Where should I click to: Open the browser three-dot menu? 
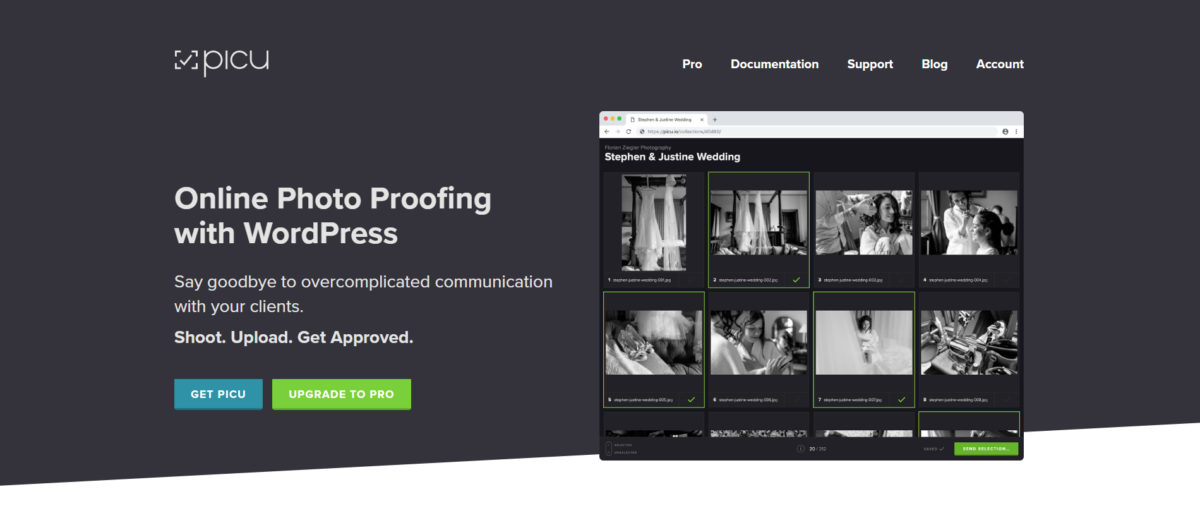pyautogui.click(x=1016, y=131)
